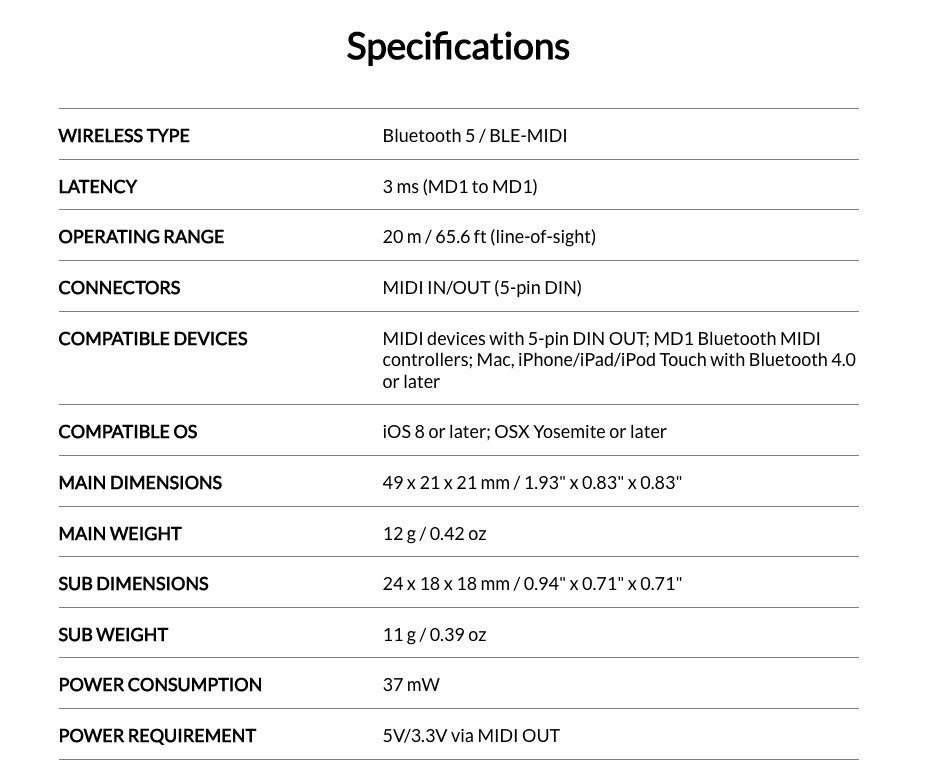Click the POWER CONSUMPTION label
Screen dimensions: 932x777
160,685
